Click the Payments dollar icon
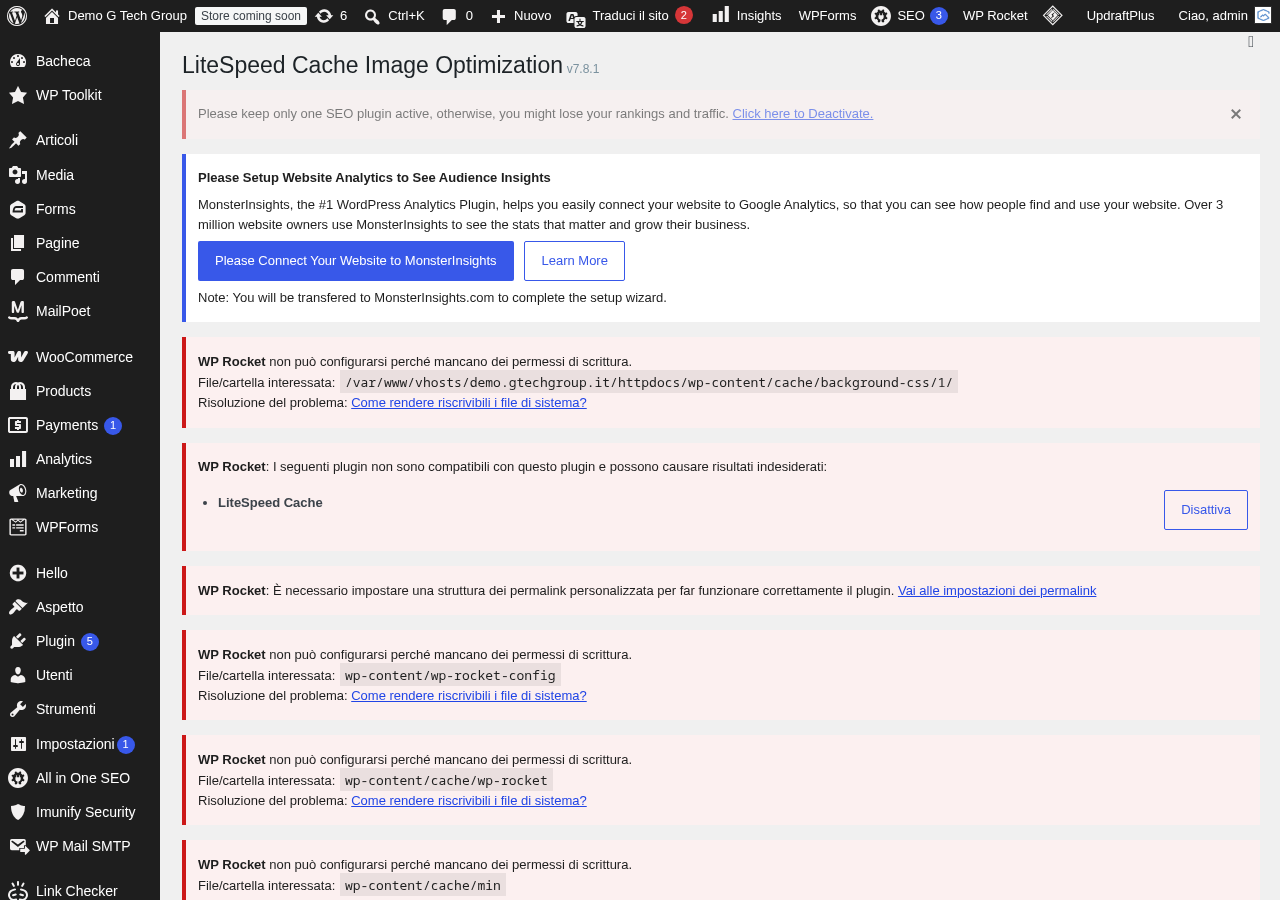 tap(18, 425)
